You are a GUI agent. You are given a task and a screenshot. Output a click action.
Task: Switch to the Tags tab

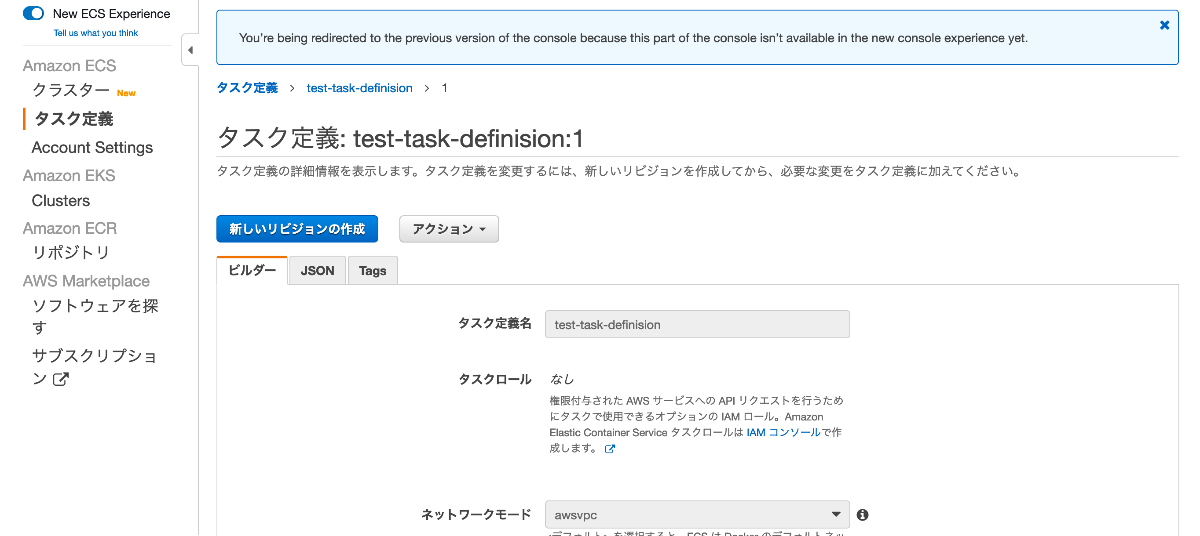click(x=373, y=270)
